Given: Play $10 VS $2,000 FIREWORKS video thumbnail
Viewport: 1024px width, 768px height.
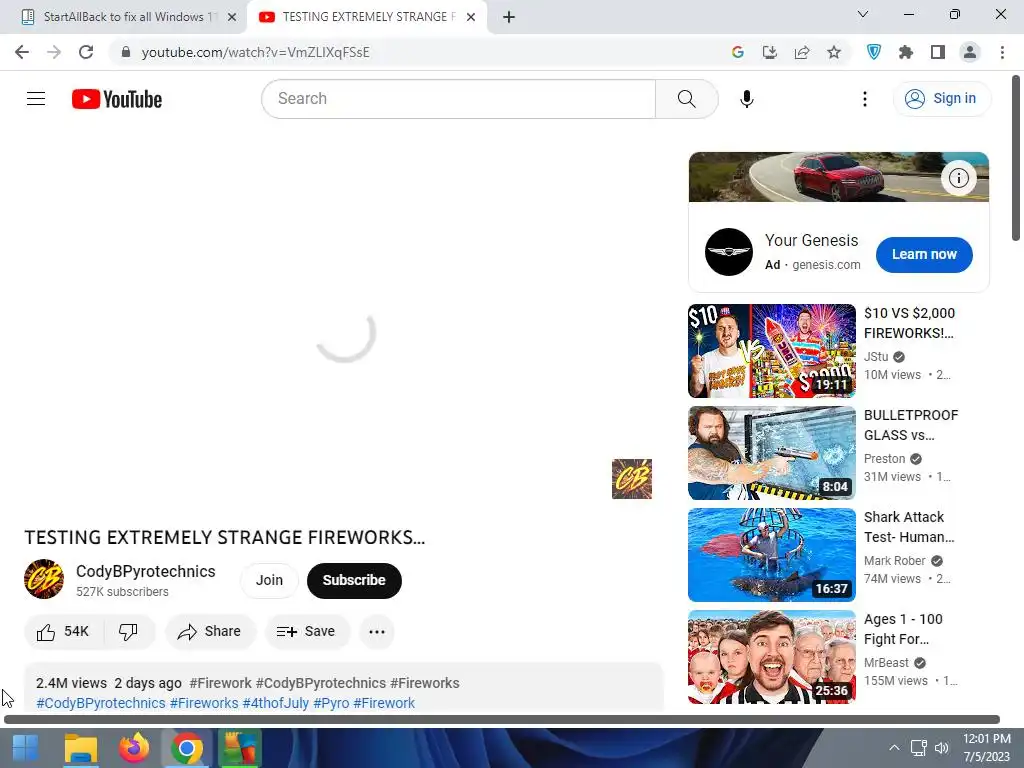Looking at the screenshot, I should click(x=771, y=351).
